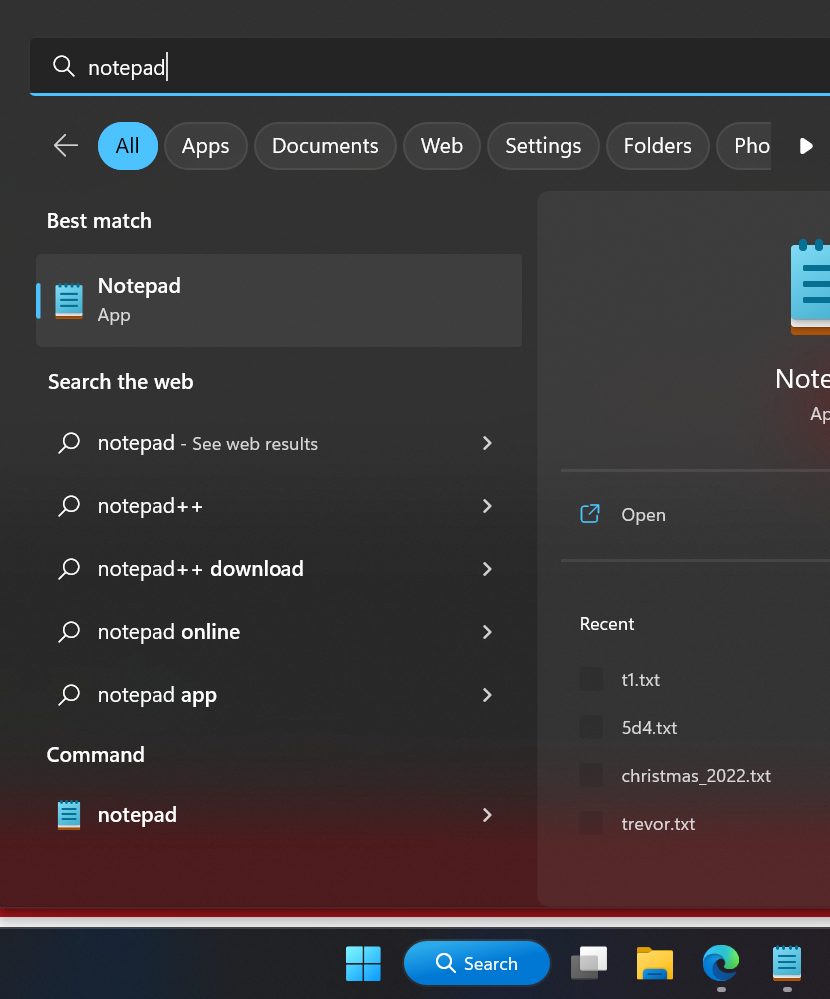Switch to the Apps filter tab
Screen dimensions: 830x999
(x=205, y=146)
